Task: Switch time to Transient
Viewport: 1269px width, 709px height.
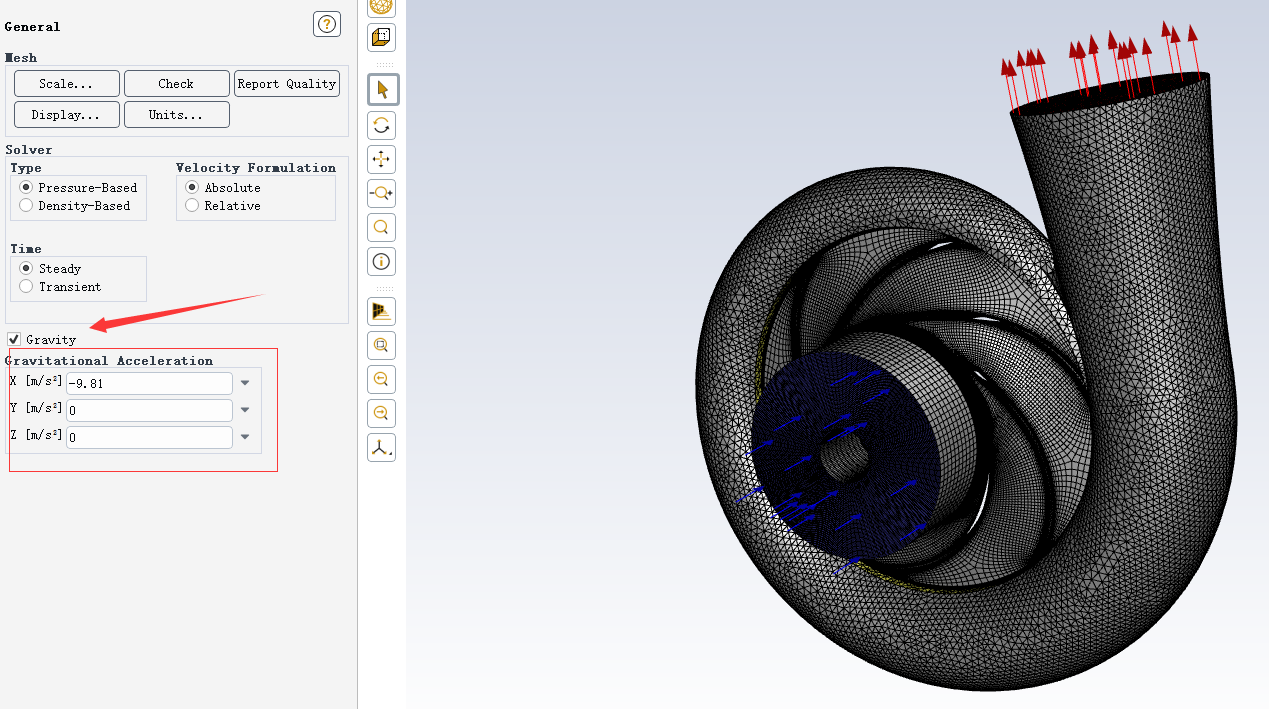Action: coord(26,287)
